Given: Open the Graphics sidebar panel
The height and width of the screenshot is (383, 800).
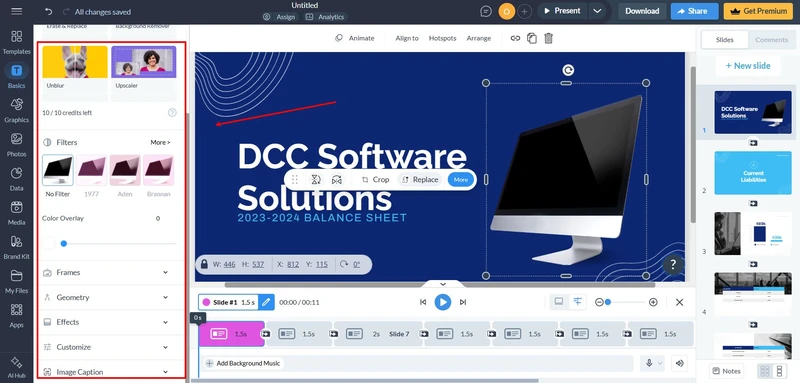Looking at the screenshot, I should pyautogui.click(x=16, y=110).
